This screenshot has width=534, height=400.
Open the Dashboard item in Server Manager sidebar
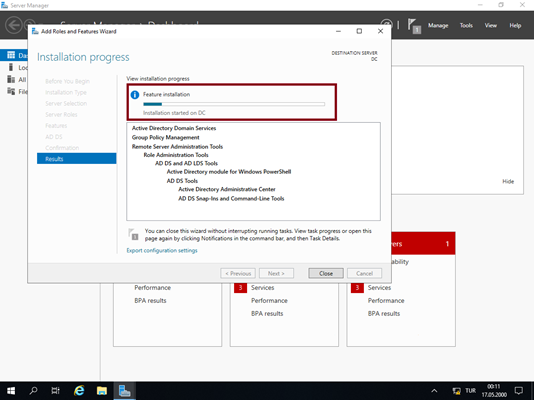(x=14, y=55)
